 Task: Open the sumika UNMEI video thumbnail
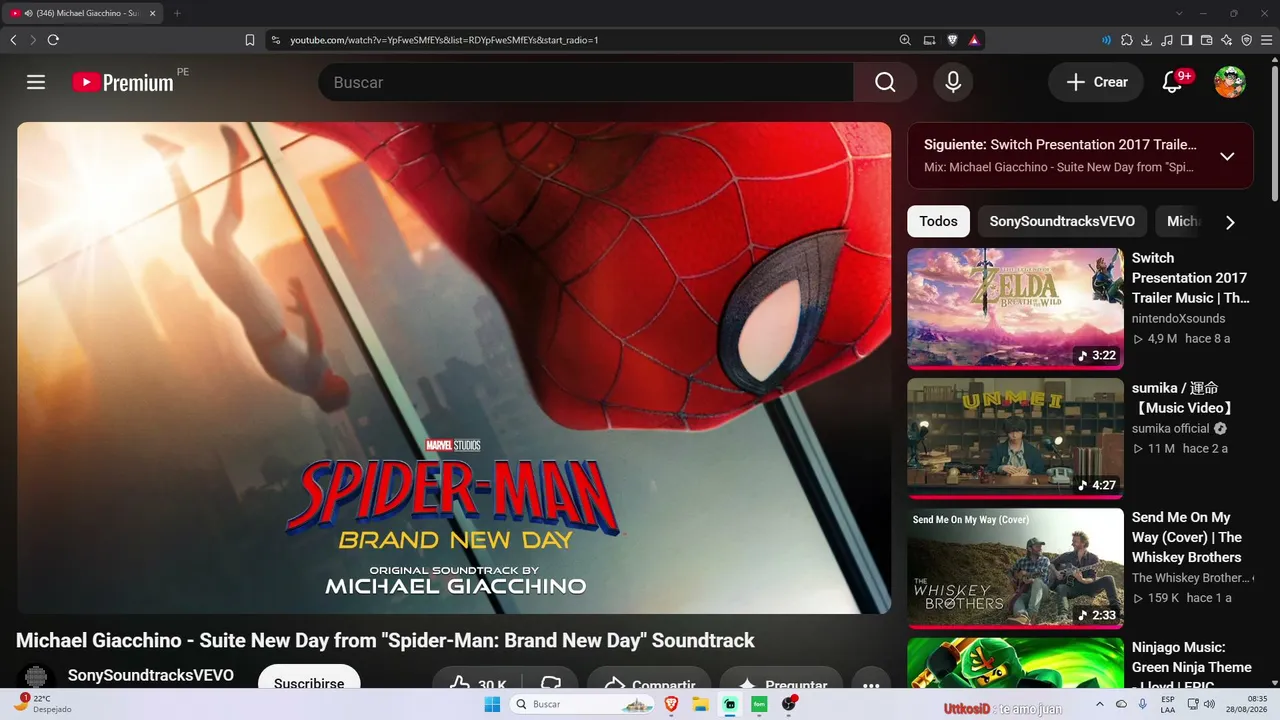[x=1015, y=438]
